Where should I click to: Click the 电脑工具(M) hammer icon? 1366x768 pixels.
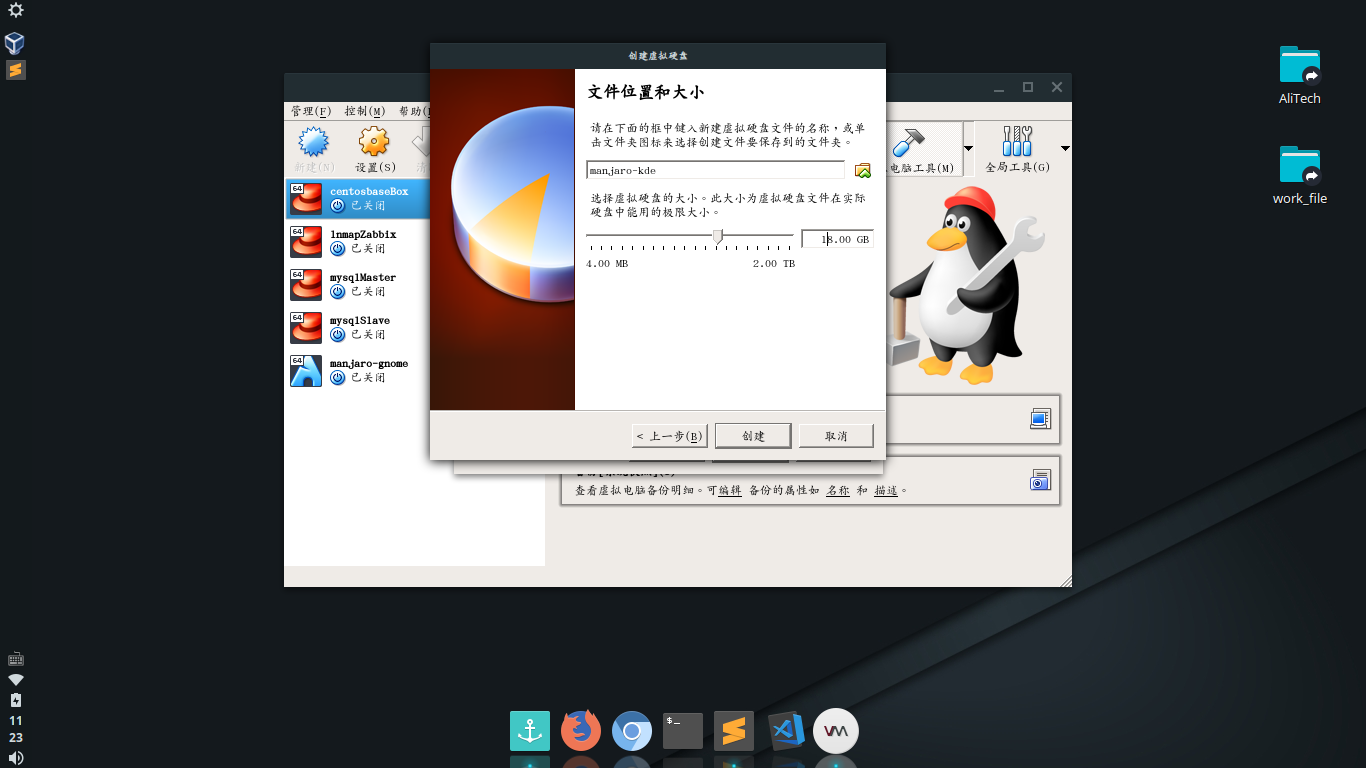909,142
